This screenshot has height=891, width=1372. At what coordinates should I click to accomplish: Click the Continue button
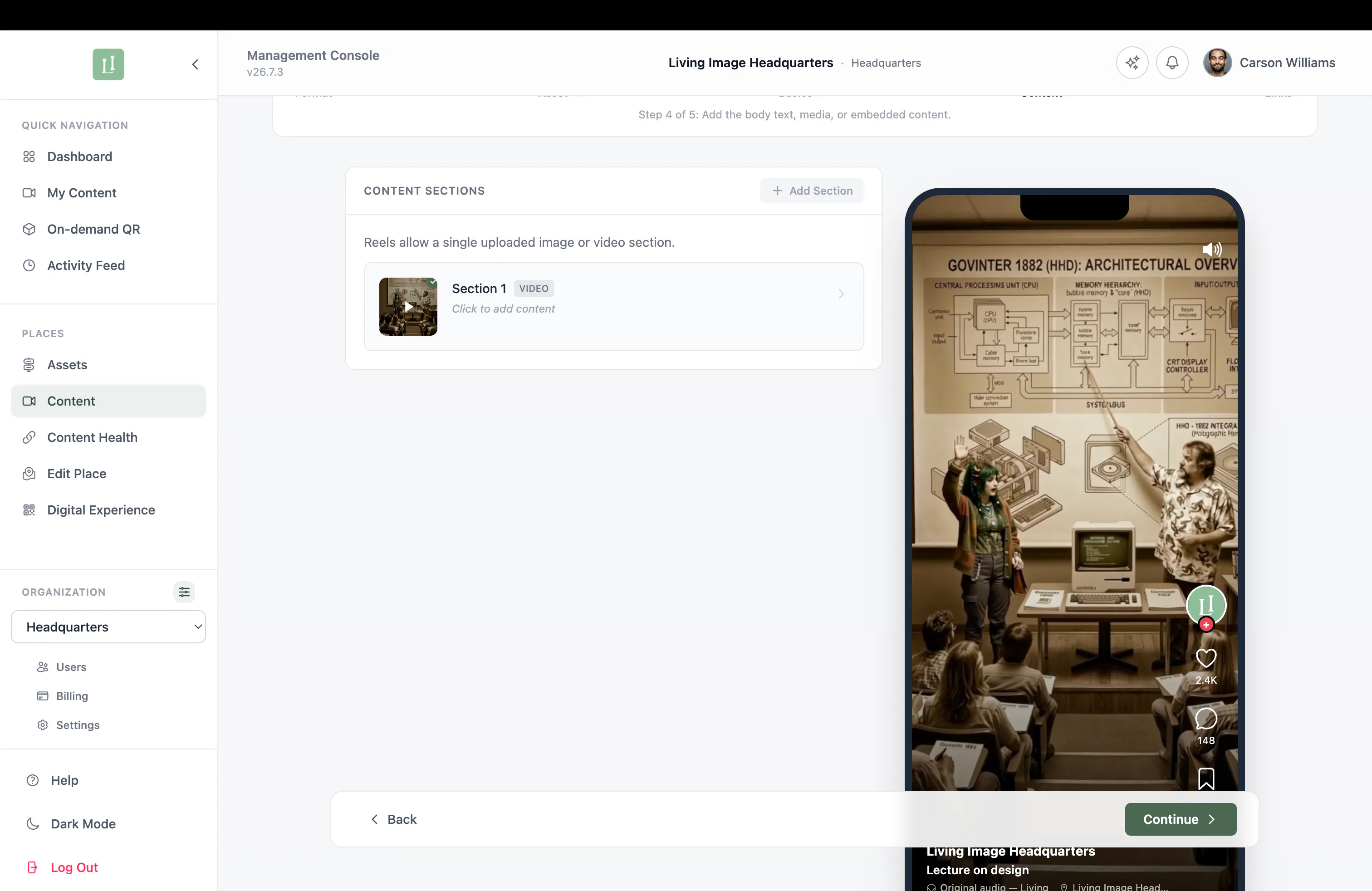pos(1180,819)
